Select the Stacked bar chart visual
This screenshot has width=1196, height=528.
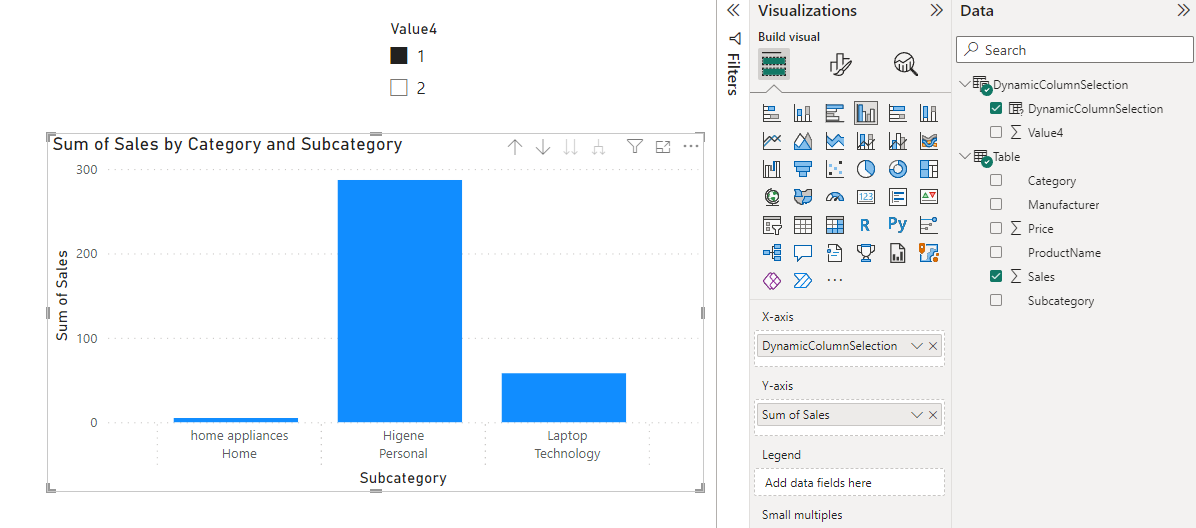[x=771, y=114]
